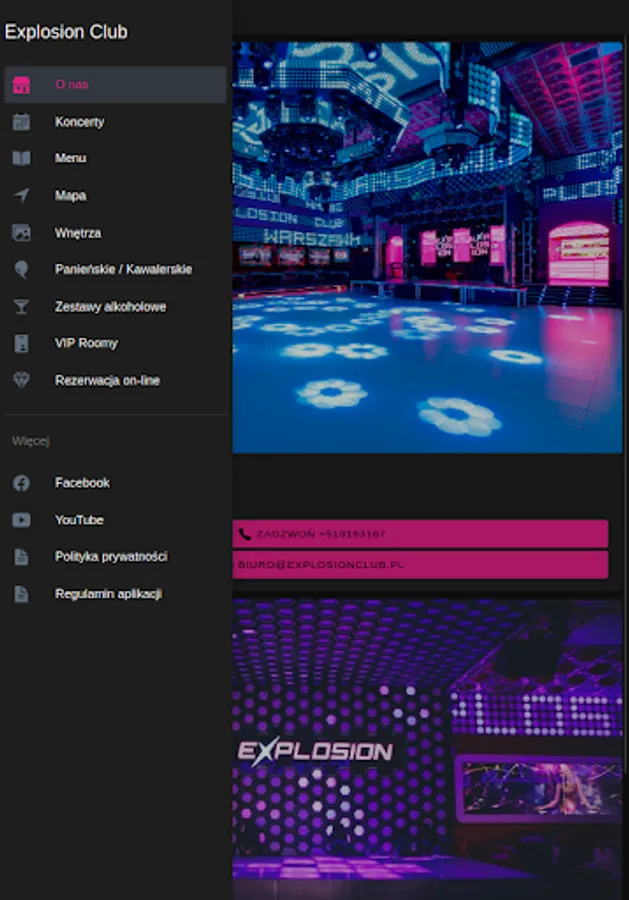Click the Facebook logo icon
Image resolution: width=629 pixels, height=900 pixels.
pos(21,483)
